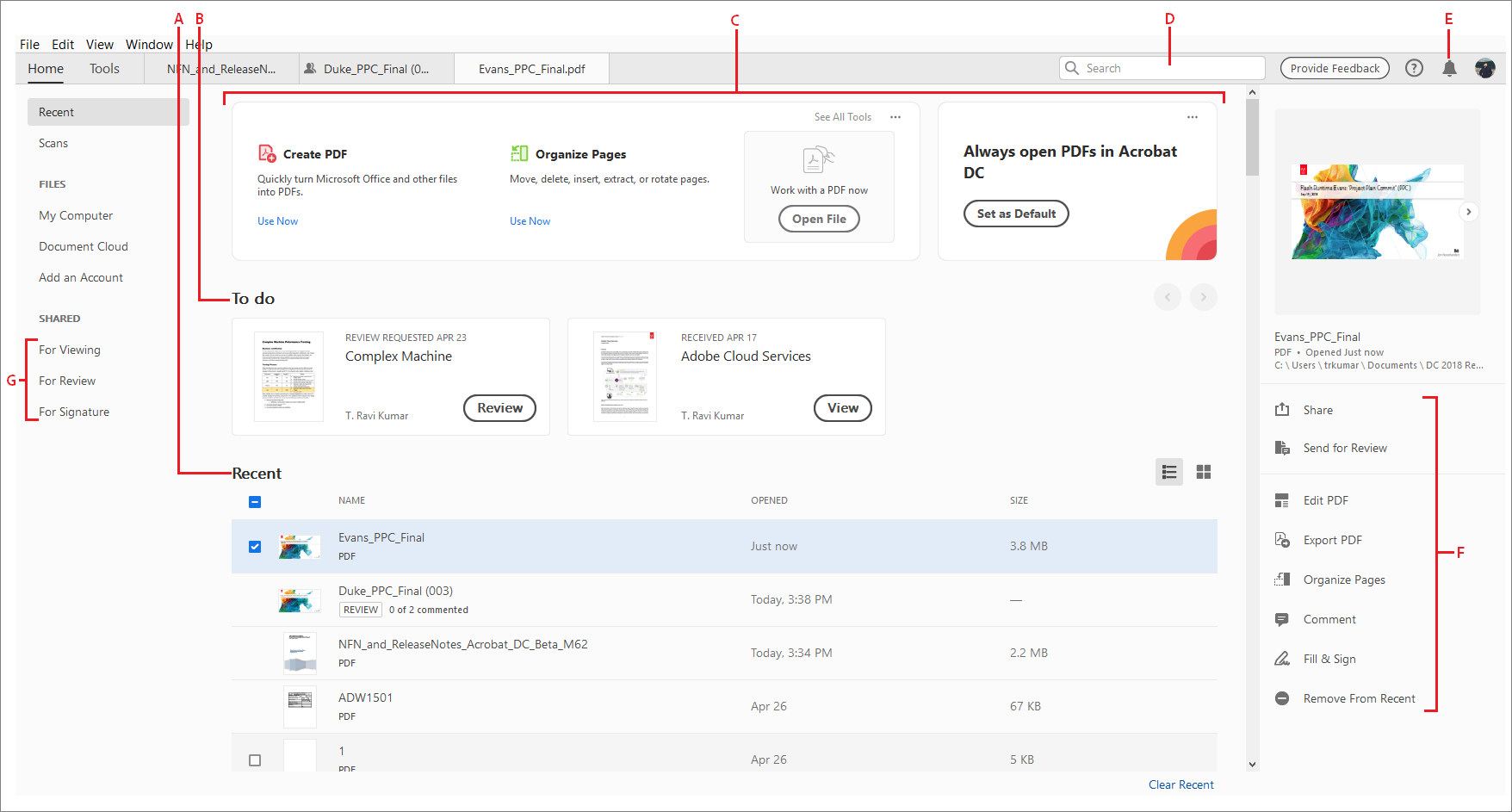The width and height of the screenshot is (1512, 812).
Task: Switch to the Tools tab
Action: coord(104,69)
